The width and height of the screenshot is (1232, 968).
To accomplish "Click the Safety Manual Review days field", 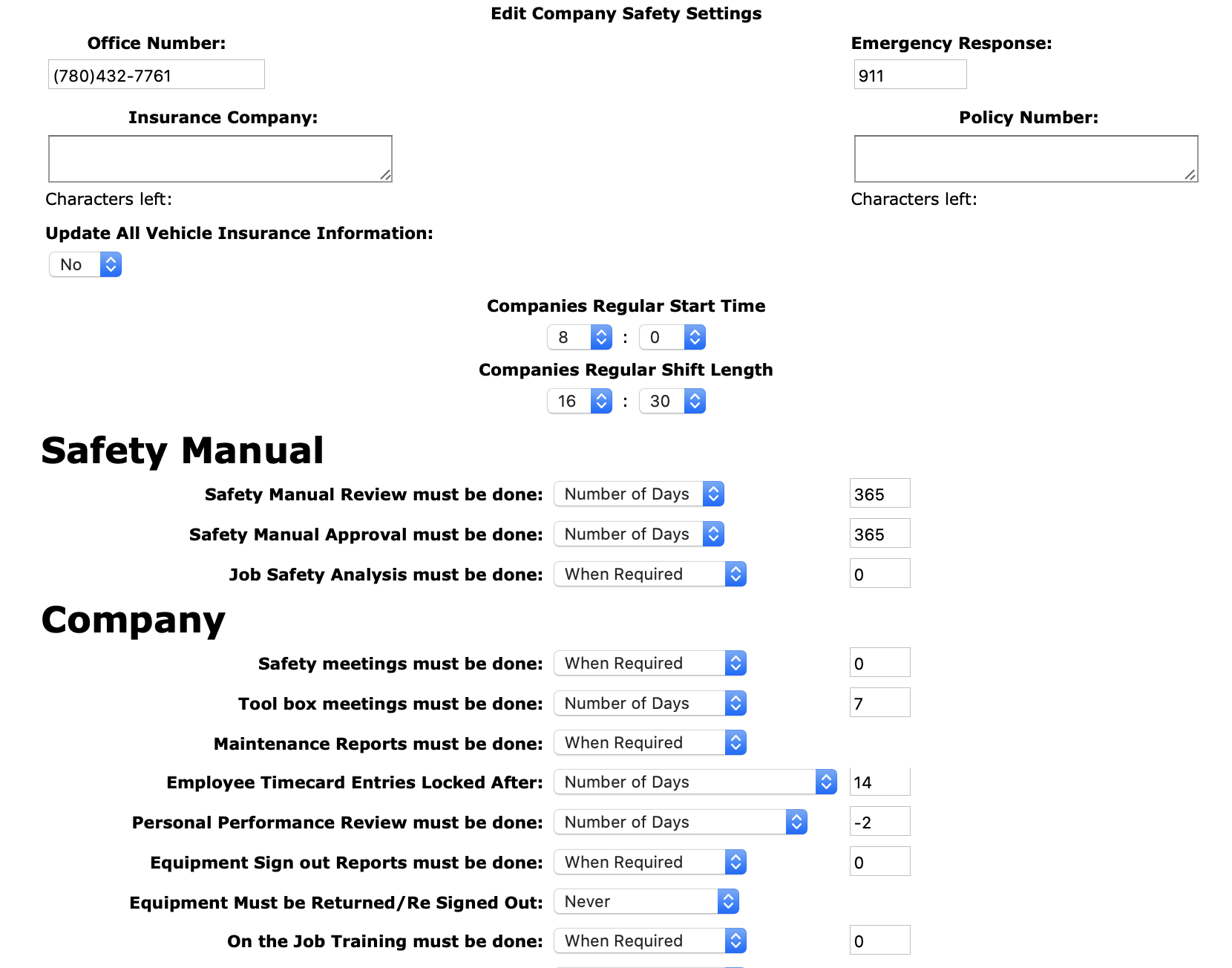I will (x=879, y=494).
